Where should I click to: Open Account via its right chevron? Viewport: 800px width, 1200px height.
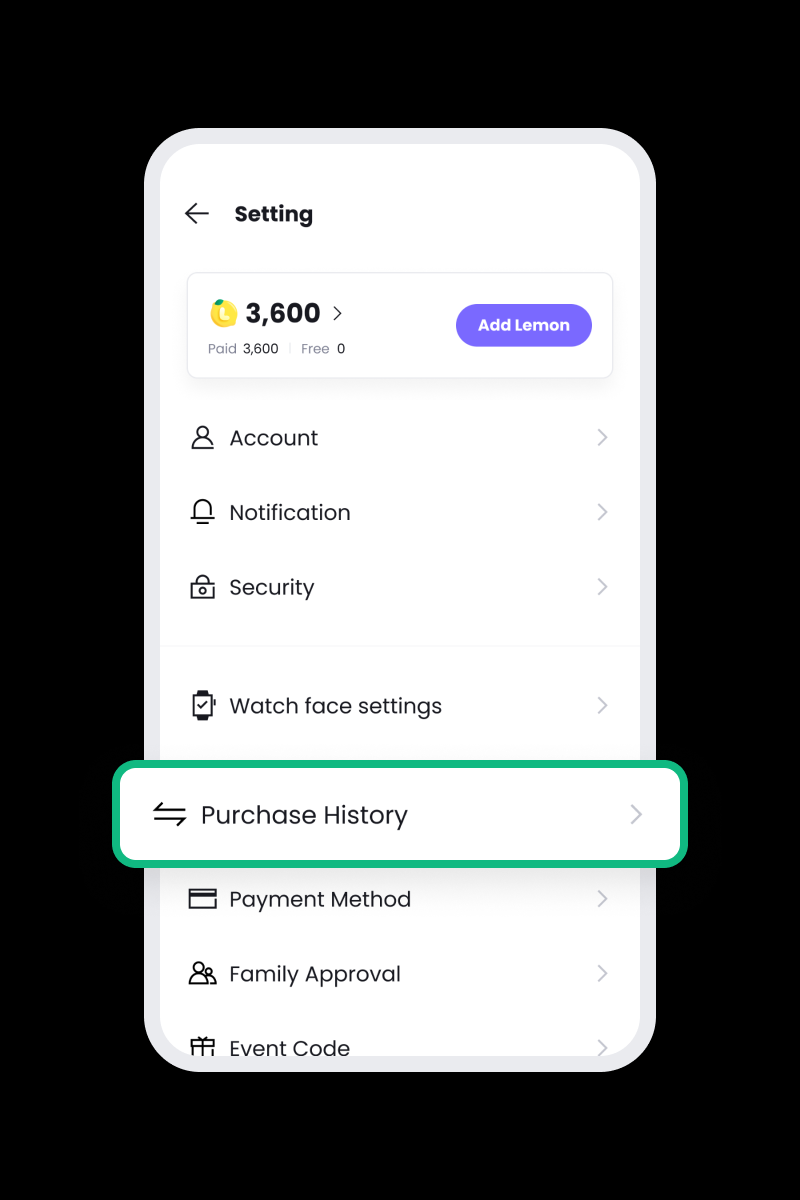pos(602,437)
